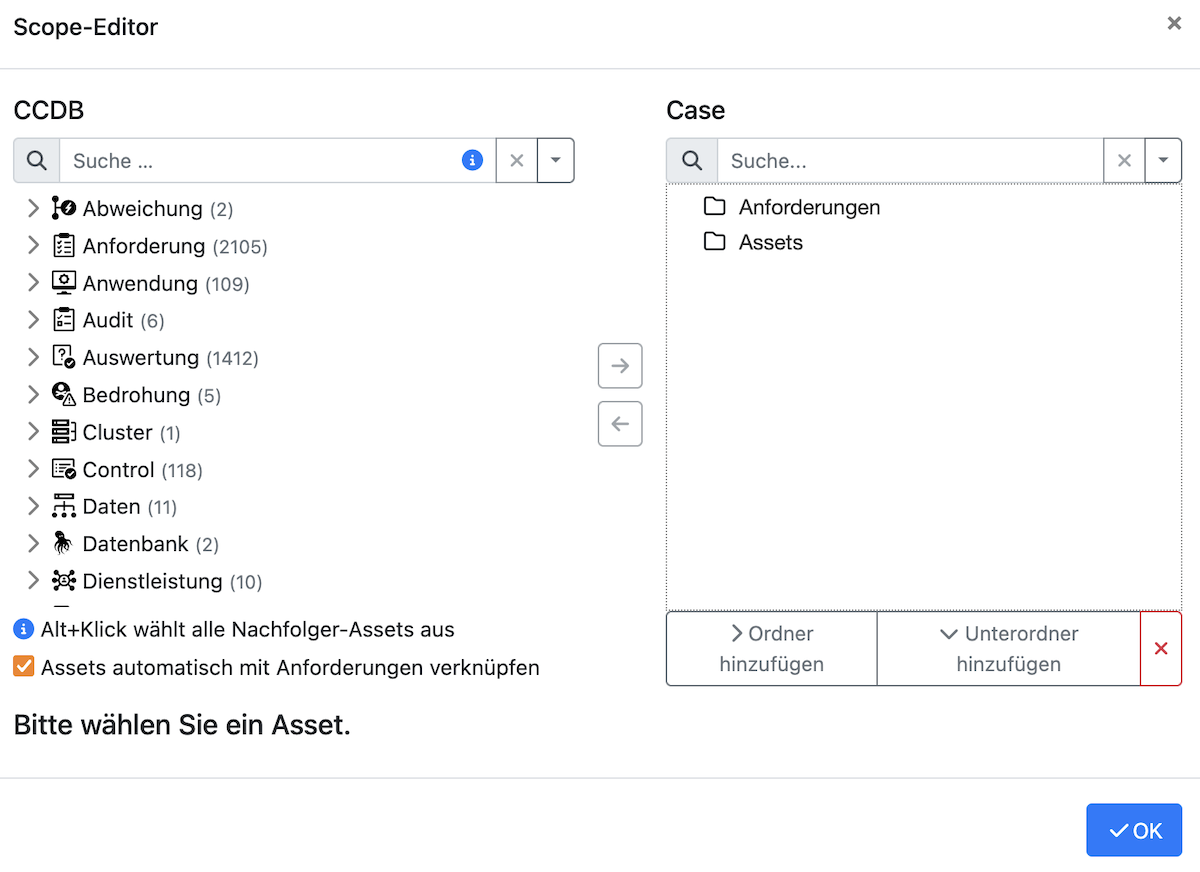Click the right arrow to transfer assets
The height and width of the screenshot is (872, 1200).
pos(620,366)
